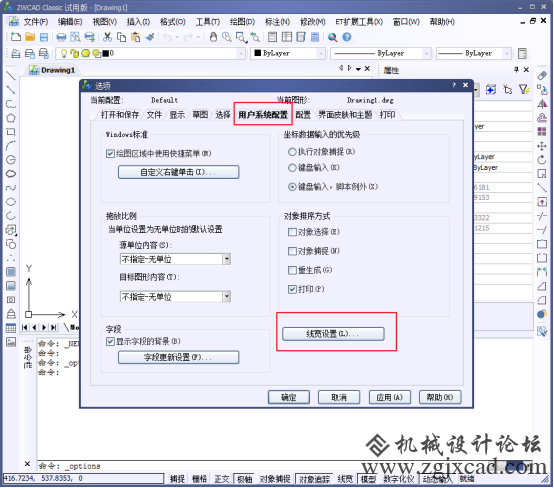Select the Rotate tool in right toolbar
The image size is (554, 488).
point(542,160)
